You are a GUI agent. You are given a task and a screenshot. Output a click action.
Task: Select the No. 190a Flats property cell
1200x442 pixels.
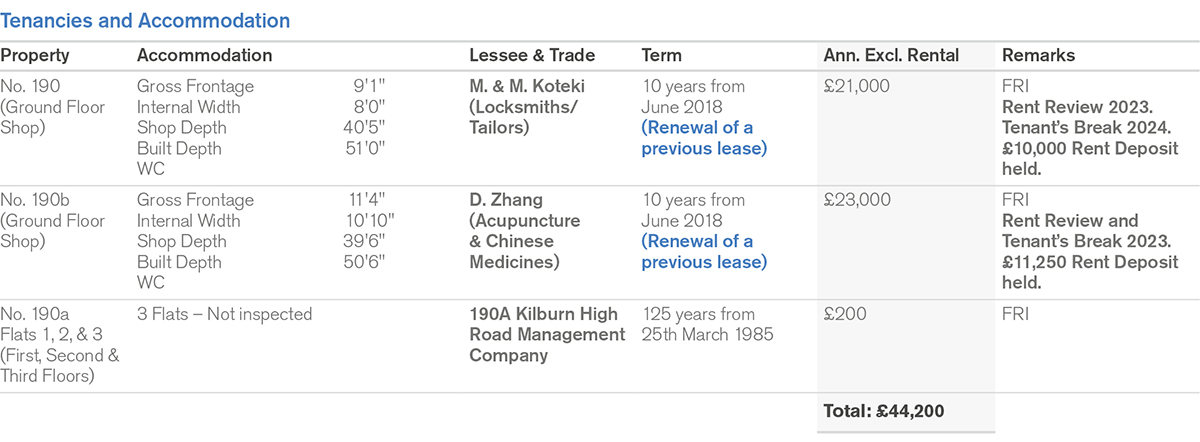[x=60, y=344]
